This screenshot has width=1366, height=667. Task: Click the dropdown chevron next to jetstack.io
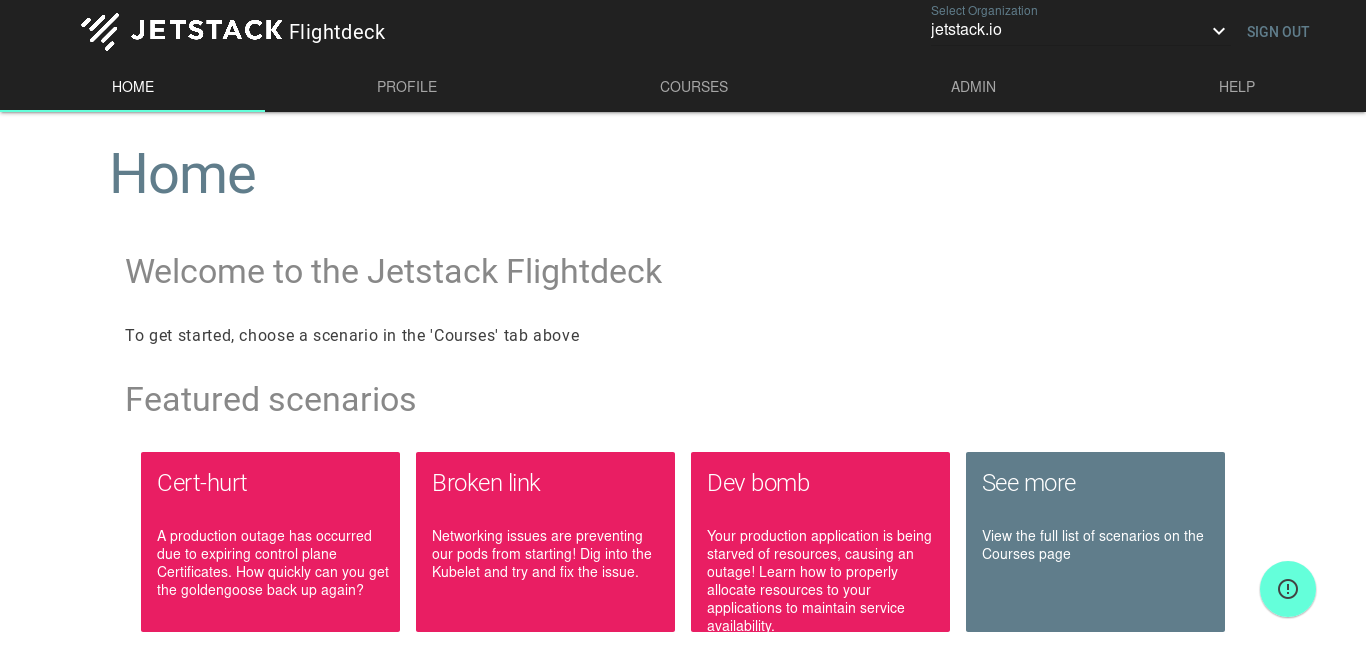tap(1218, 30)
